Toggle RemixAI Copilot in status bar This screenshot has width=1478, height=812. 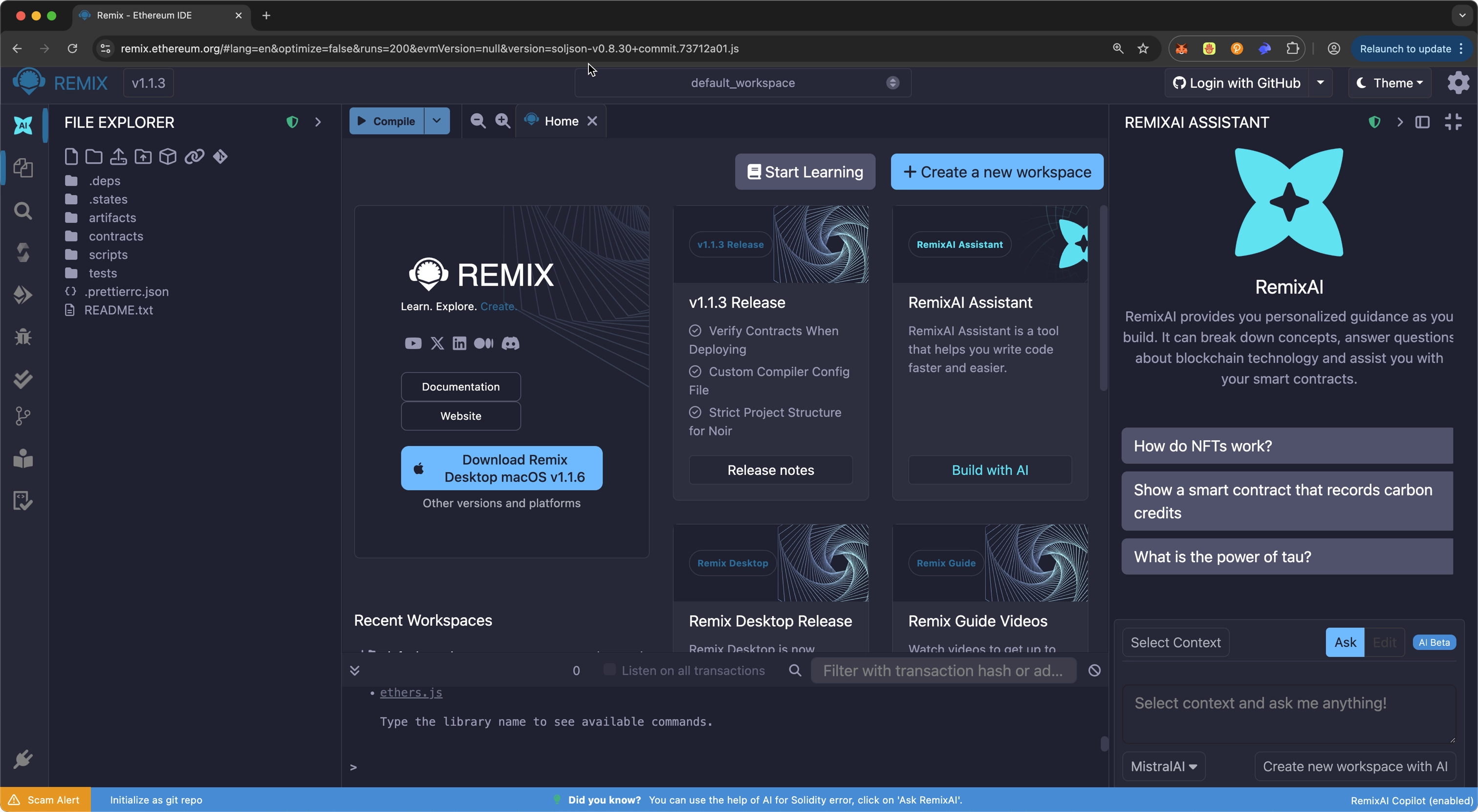[x=1412, y=801]
